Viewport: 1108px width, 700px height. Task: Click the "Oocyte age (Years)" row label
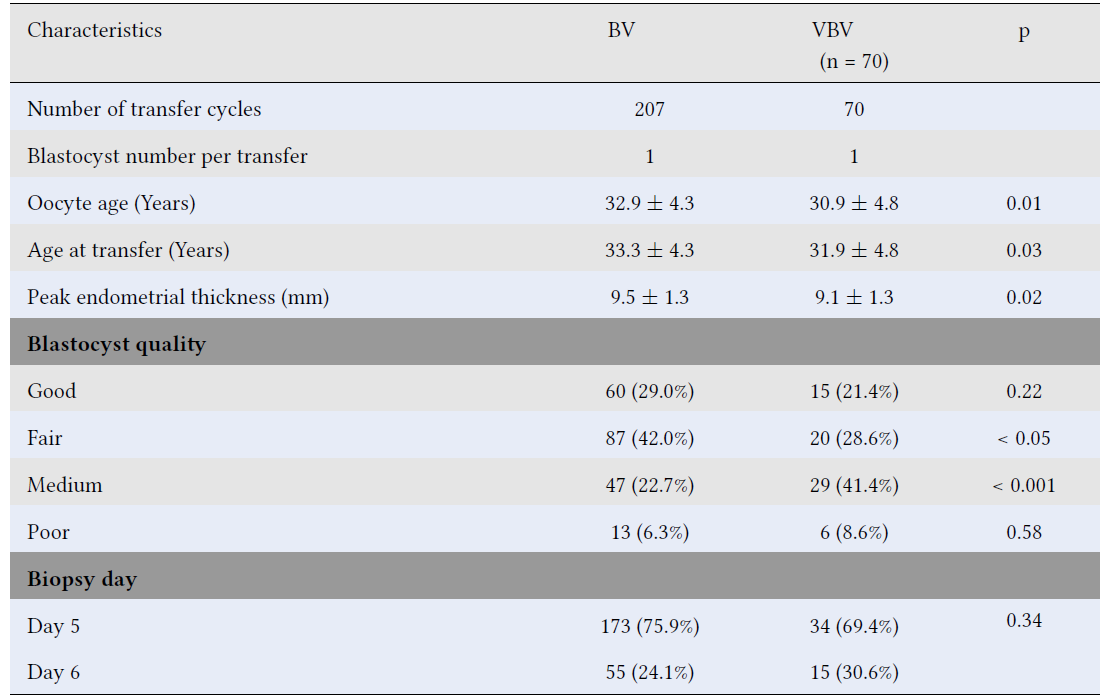coord(111,203)
